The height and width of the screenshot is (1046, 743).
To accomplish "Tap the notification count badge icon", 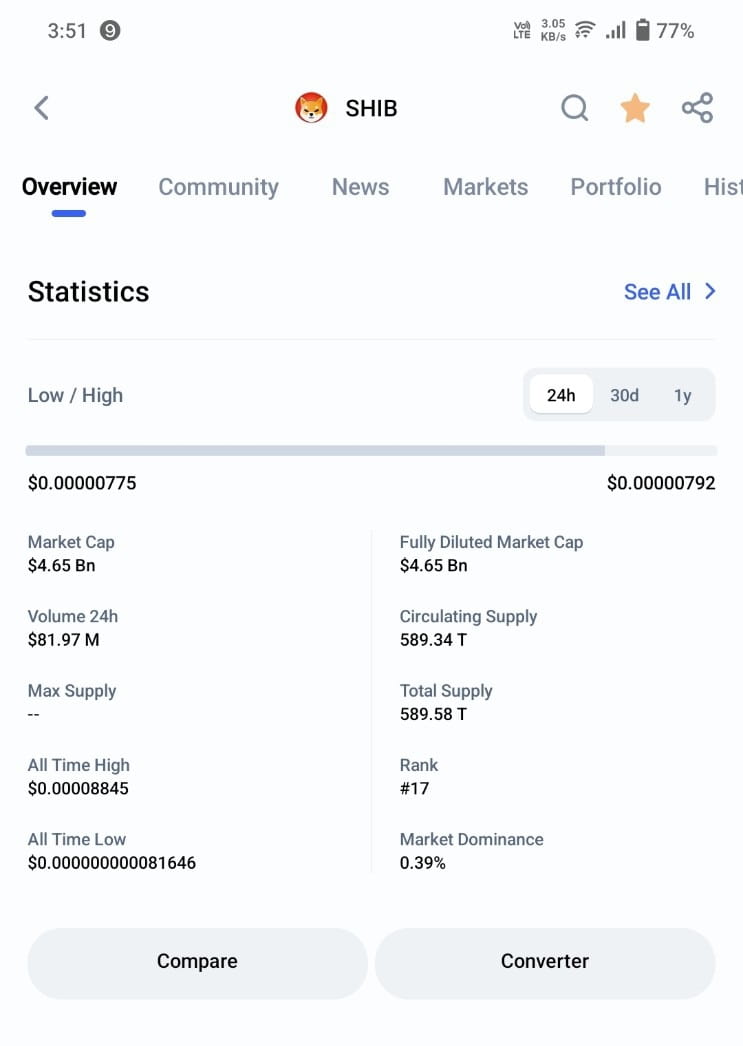I will coord(110,31).
